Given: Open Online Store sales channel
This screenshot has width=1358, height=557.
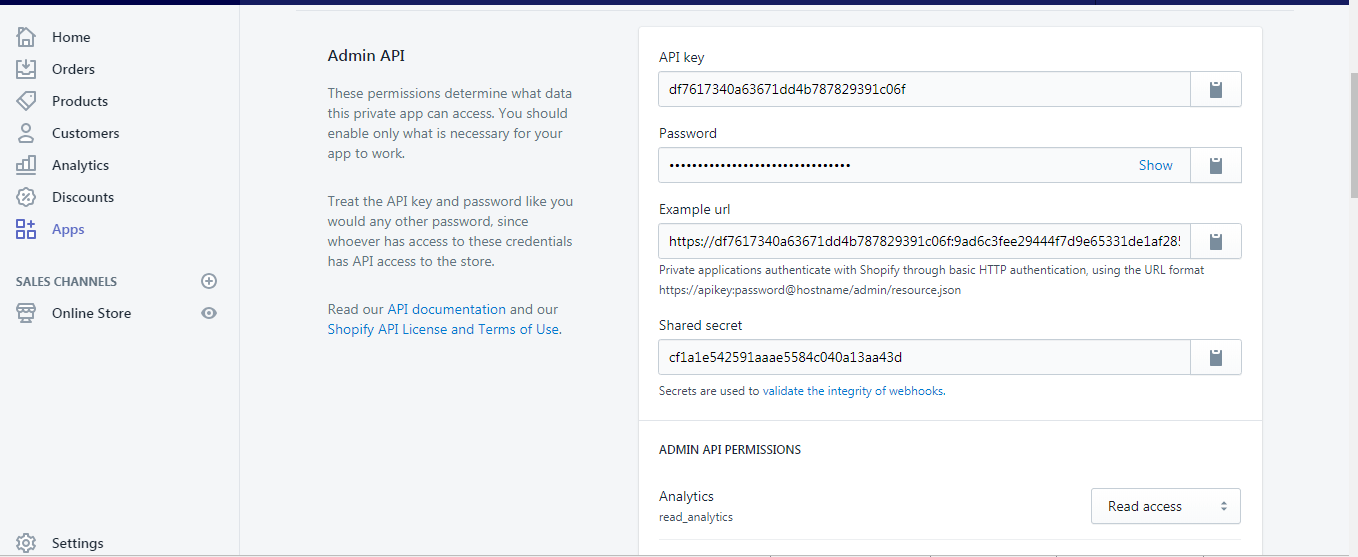Looking at the screenshot, I should (91, 313).
